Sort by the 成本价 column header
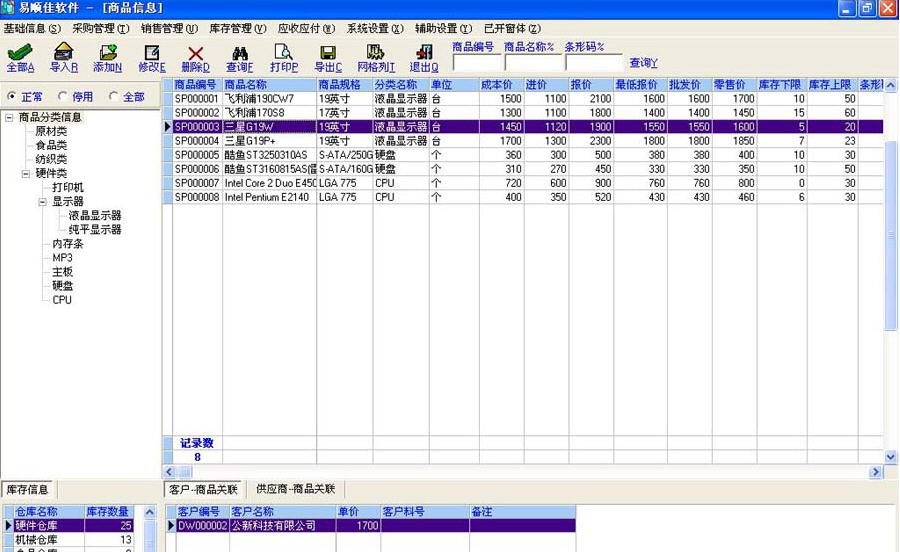Viewport: 900px width, 552px height. pyautogui.click(x=502, y=84)
